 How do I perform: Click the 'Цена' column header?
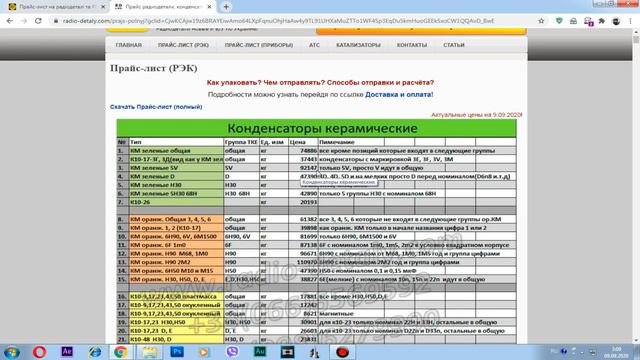coord(303,142)
